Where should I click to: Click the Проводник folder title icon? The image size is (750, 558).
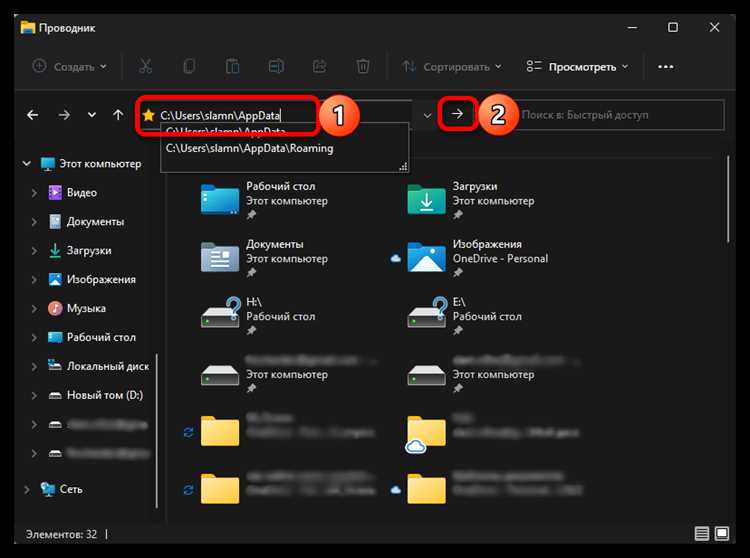coord(28,28)
